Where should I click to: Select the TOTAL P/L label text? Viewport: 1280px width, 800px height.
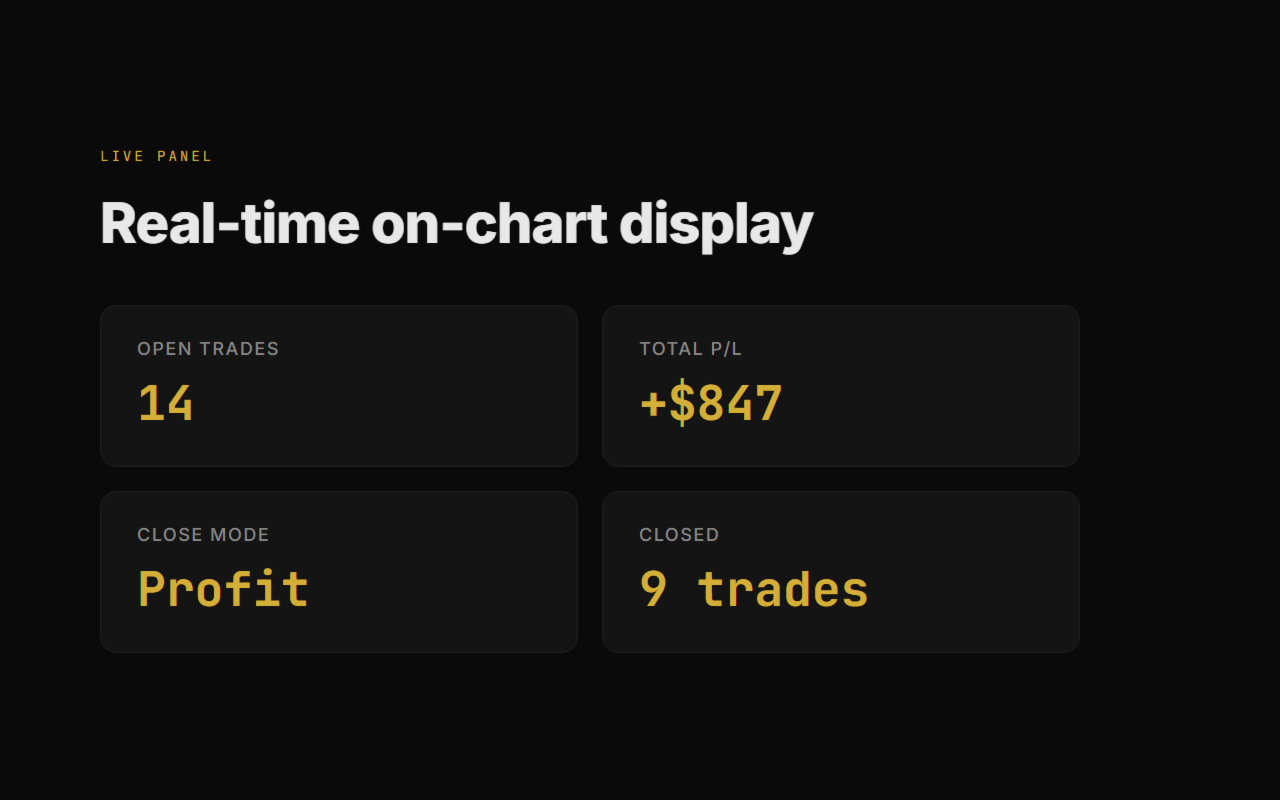point(690,349)
